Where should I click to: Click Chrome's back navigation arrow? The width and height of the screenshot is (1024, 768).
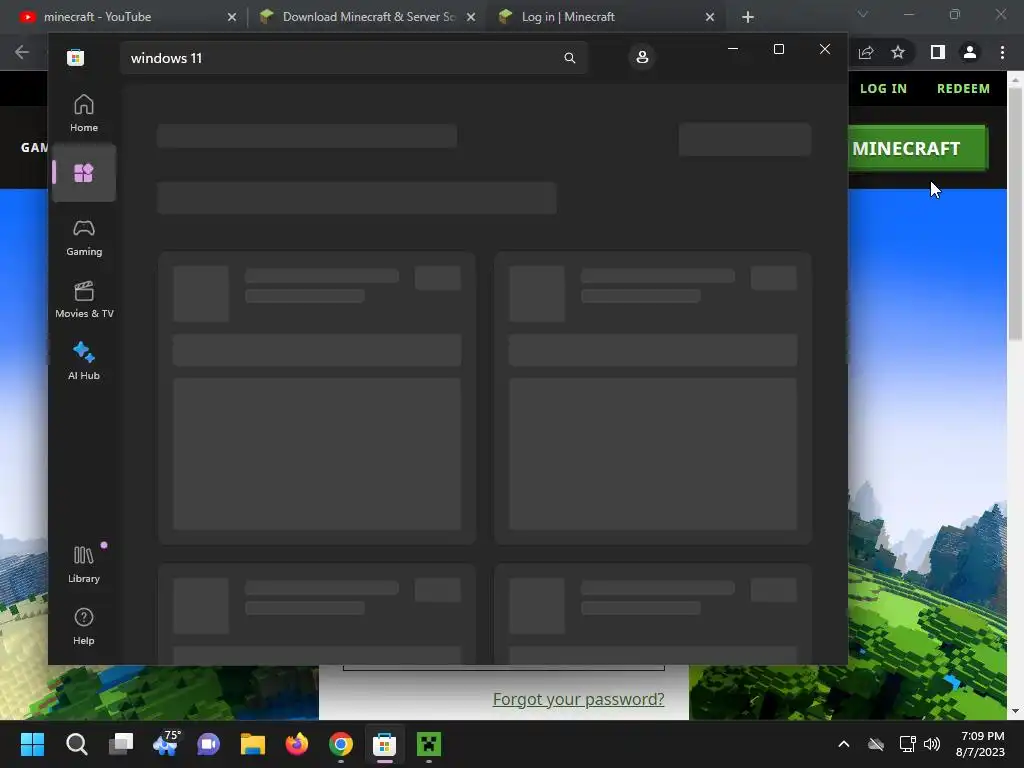pos(22,52)
